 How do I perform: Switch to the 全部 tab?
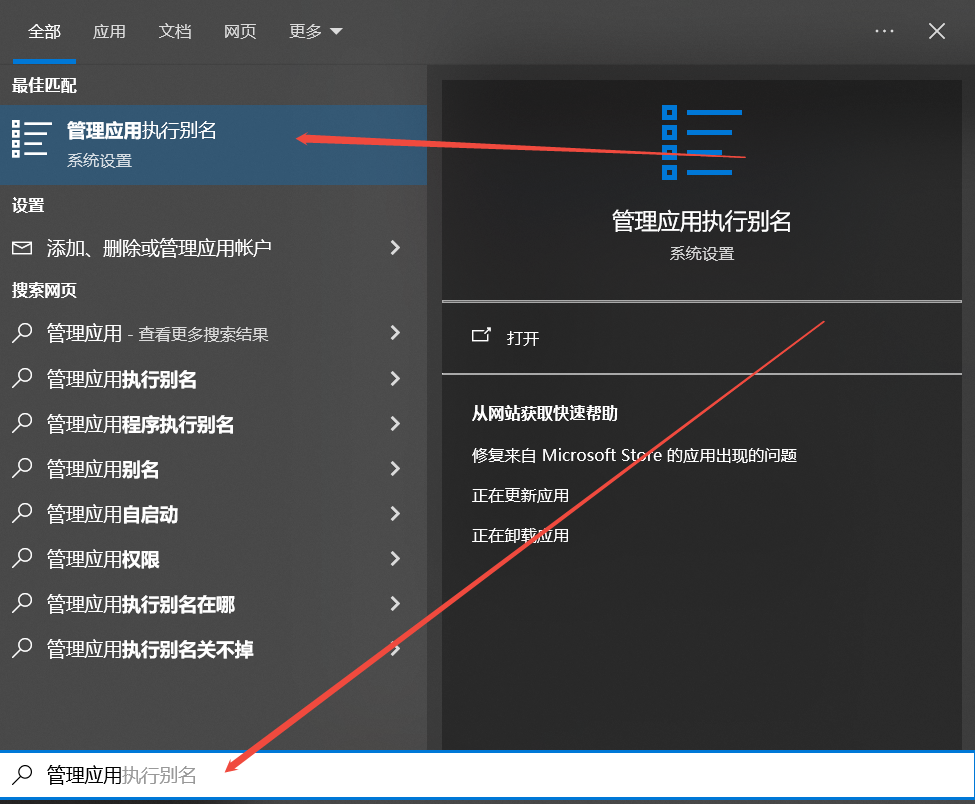[44, 31]
